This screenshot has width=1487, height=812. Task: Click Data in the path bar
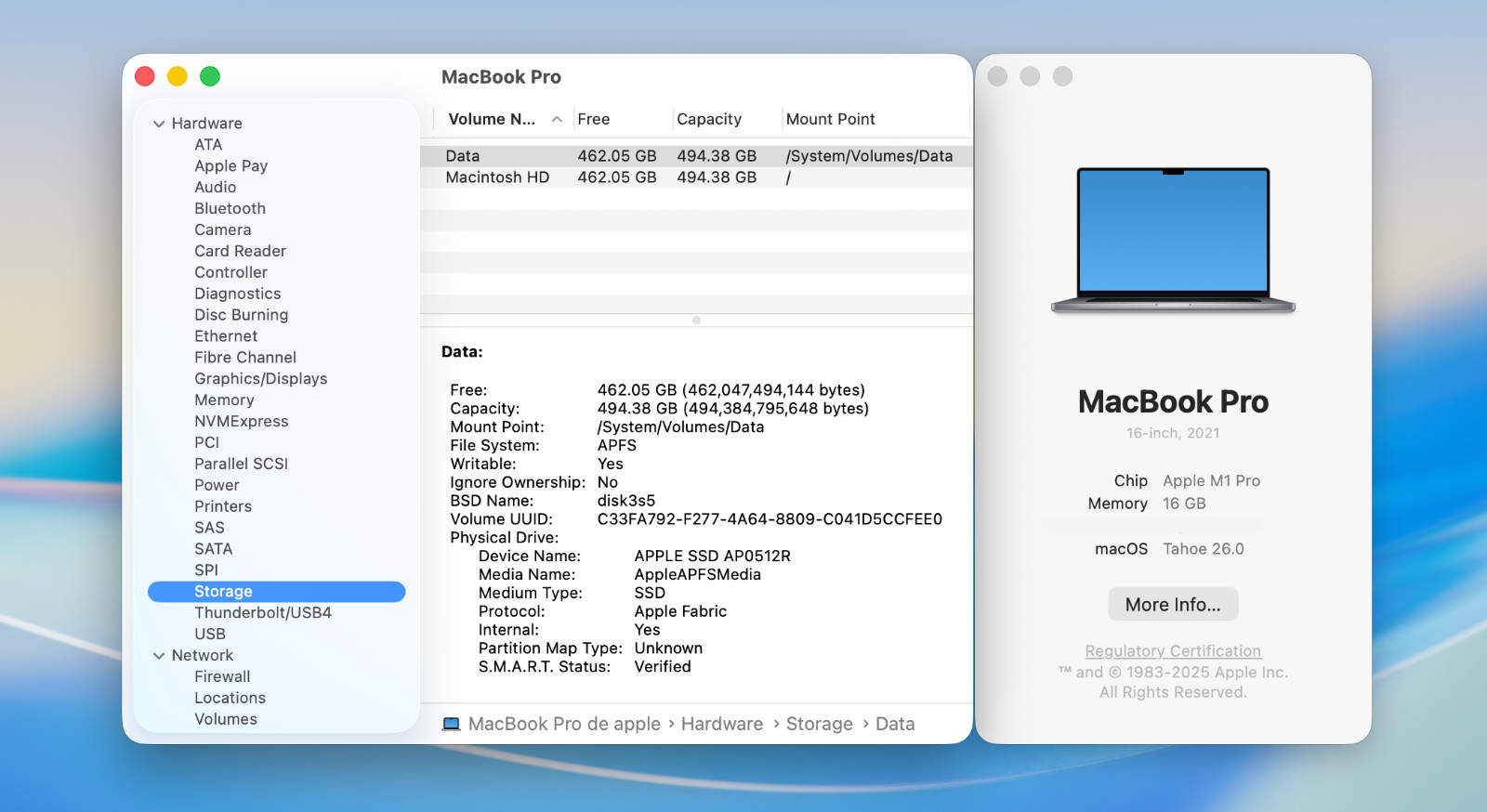(x=895, y=725)
